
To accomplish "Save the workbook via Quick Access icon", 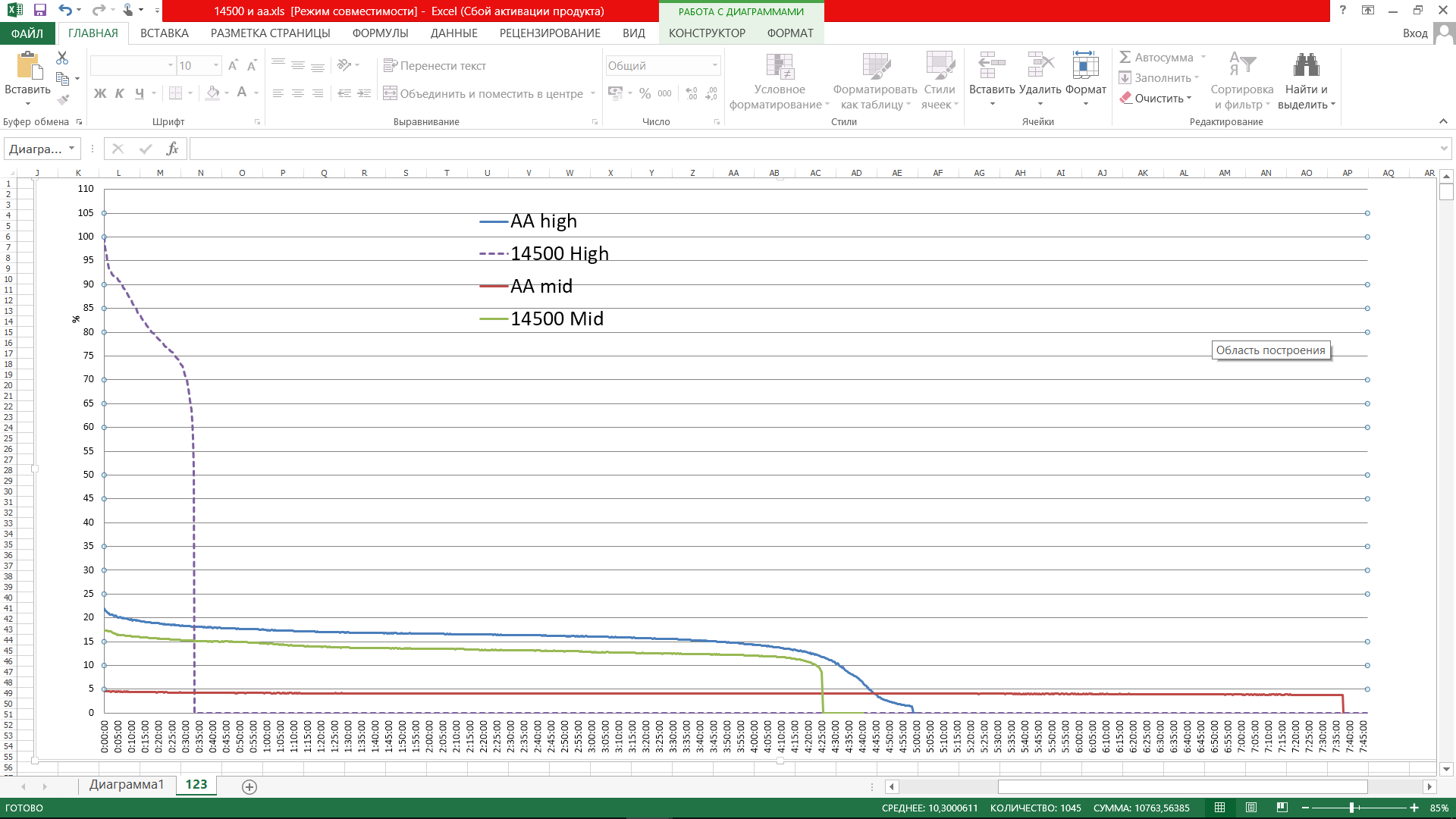I will pyautogui.click(x=40, y=11).
